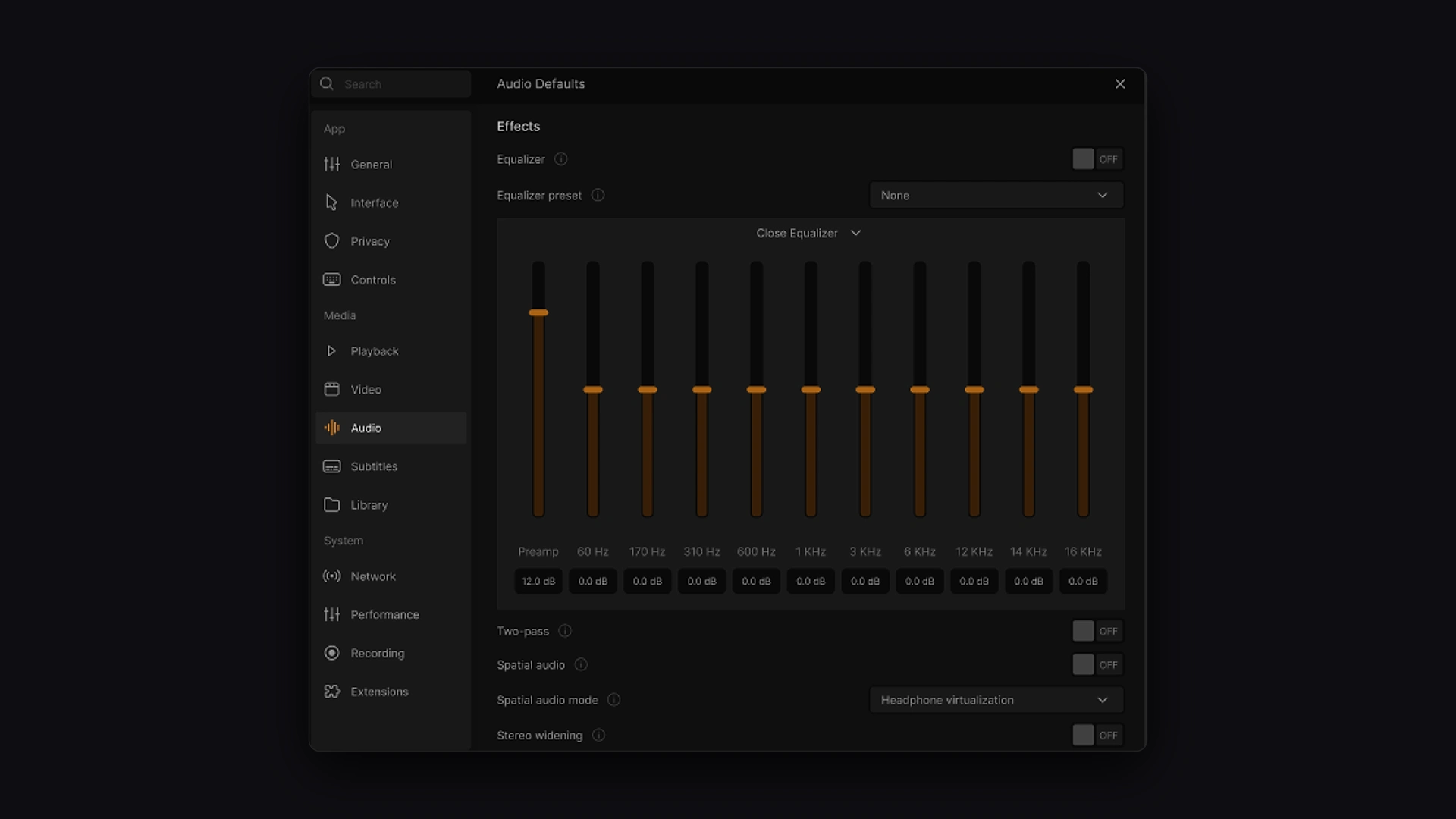The height and width of the screenshot is (819, 1456).
Task: Click the Performance sliders icon
Action: pyautogui.click(x=331, y=614)
